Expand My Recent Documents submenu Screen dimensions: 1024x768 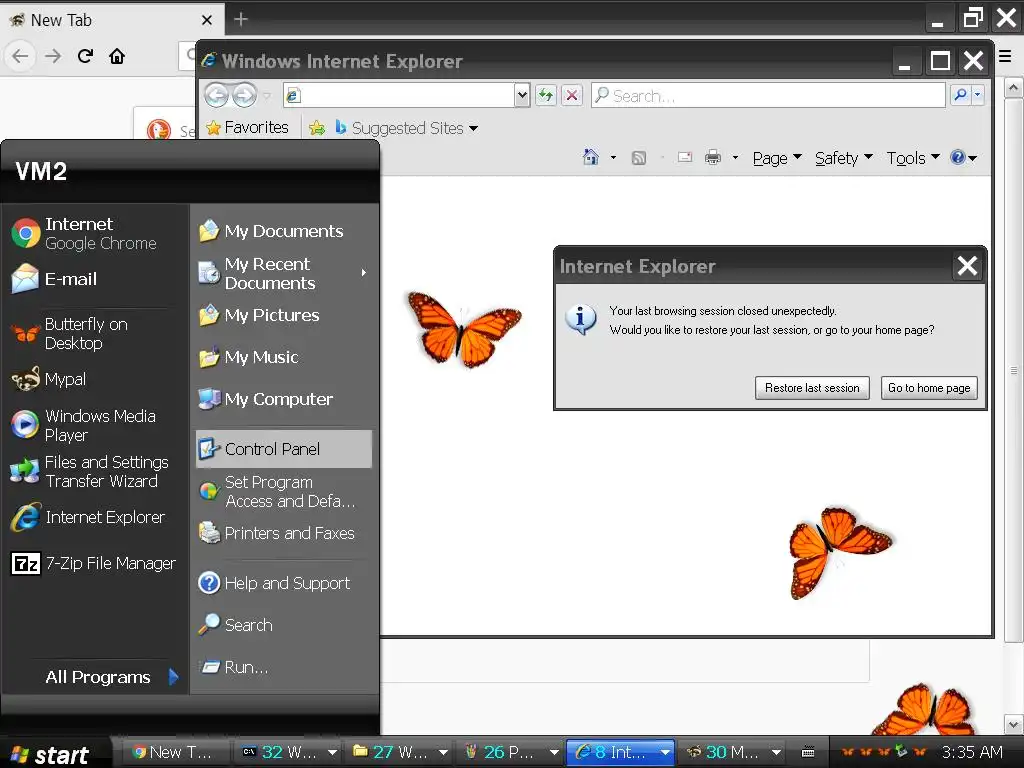283,273
